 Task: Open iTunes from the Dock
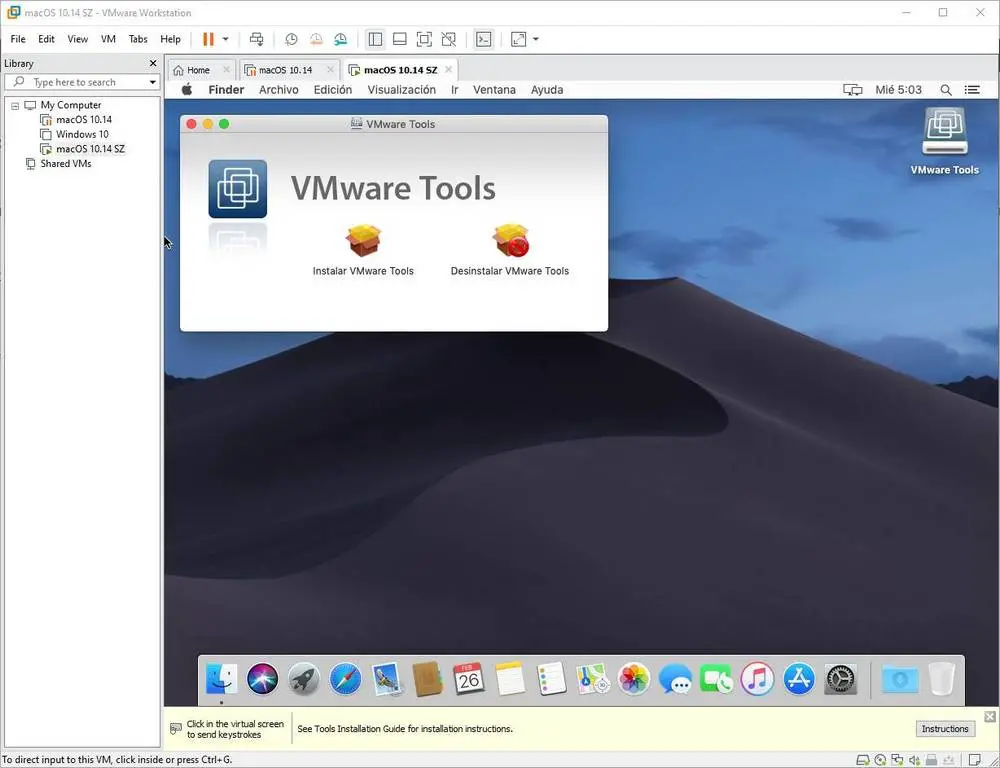click(757, 678)
